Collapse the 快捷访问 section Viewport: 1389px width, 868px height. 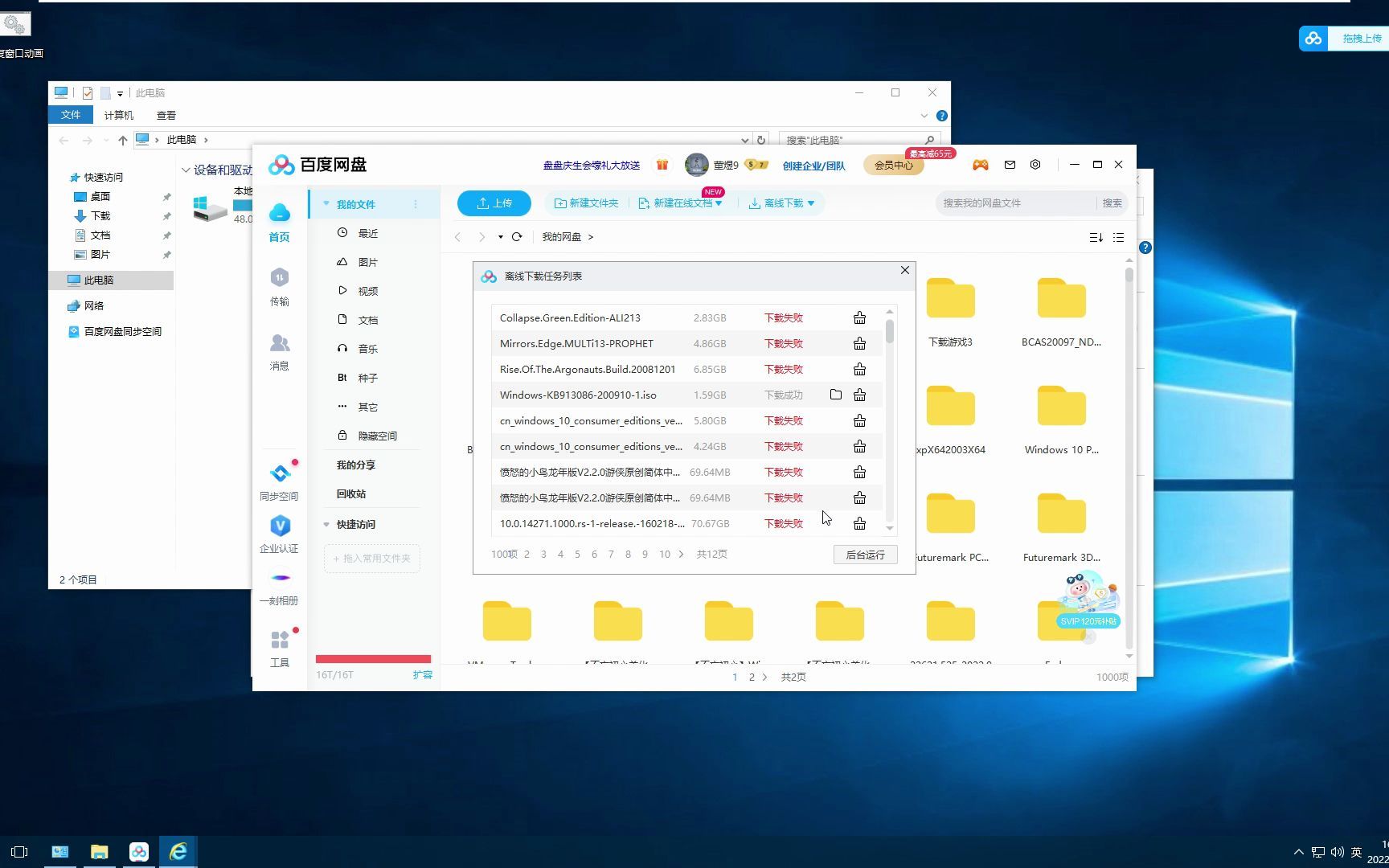326,525
